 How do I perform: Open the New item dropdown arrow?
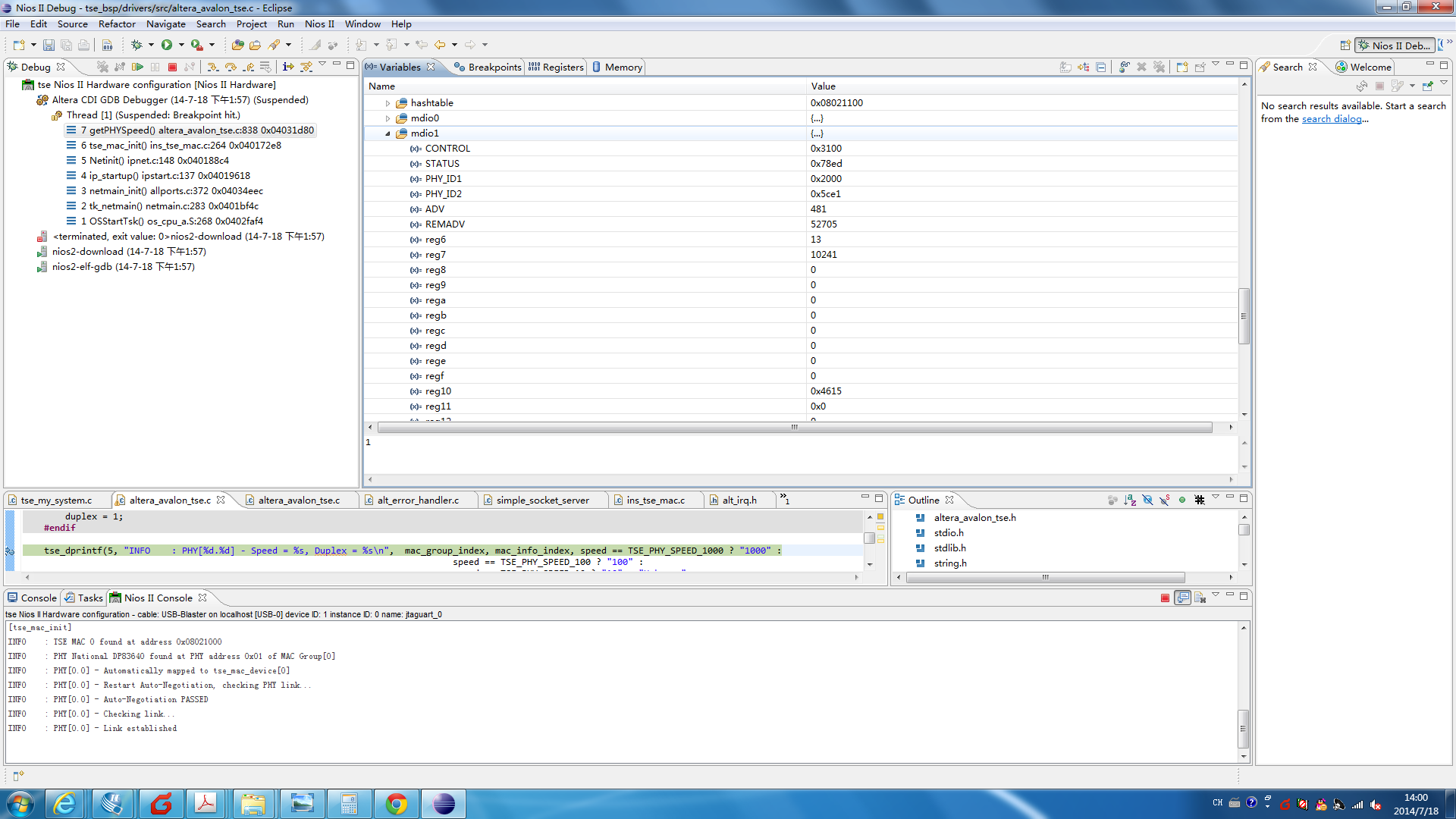click(x=33, y=45)
